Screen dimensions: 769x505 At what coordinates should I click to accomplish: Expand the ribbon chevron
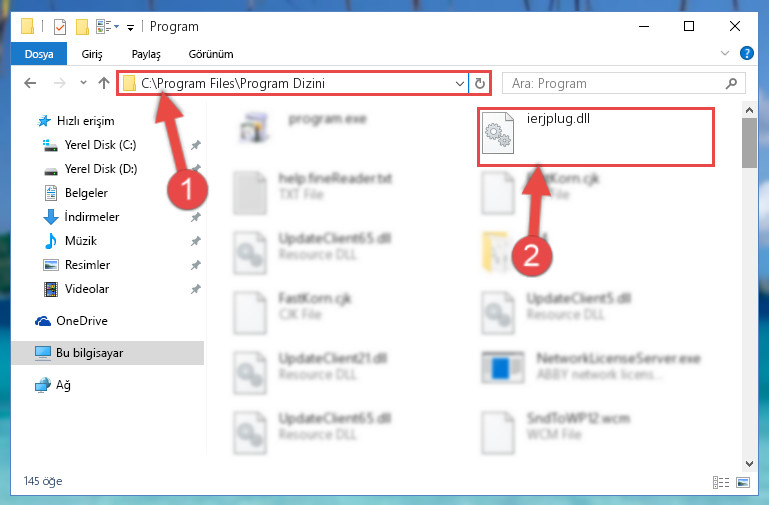(724, 53)
